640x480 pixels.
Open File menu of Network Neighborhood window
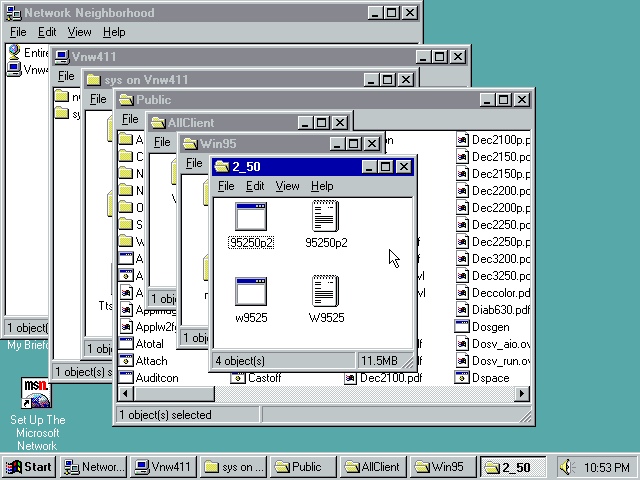tap(18, 32)
